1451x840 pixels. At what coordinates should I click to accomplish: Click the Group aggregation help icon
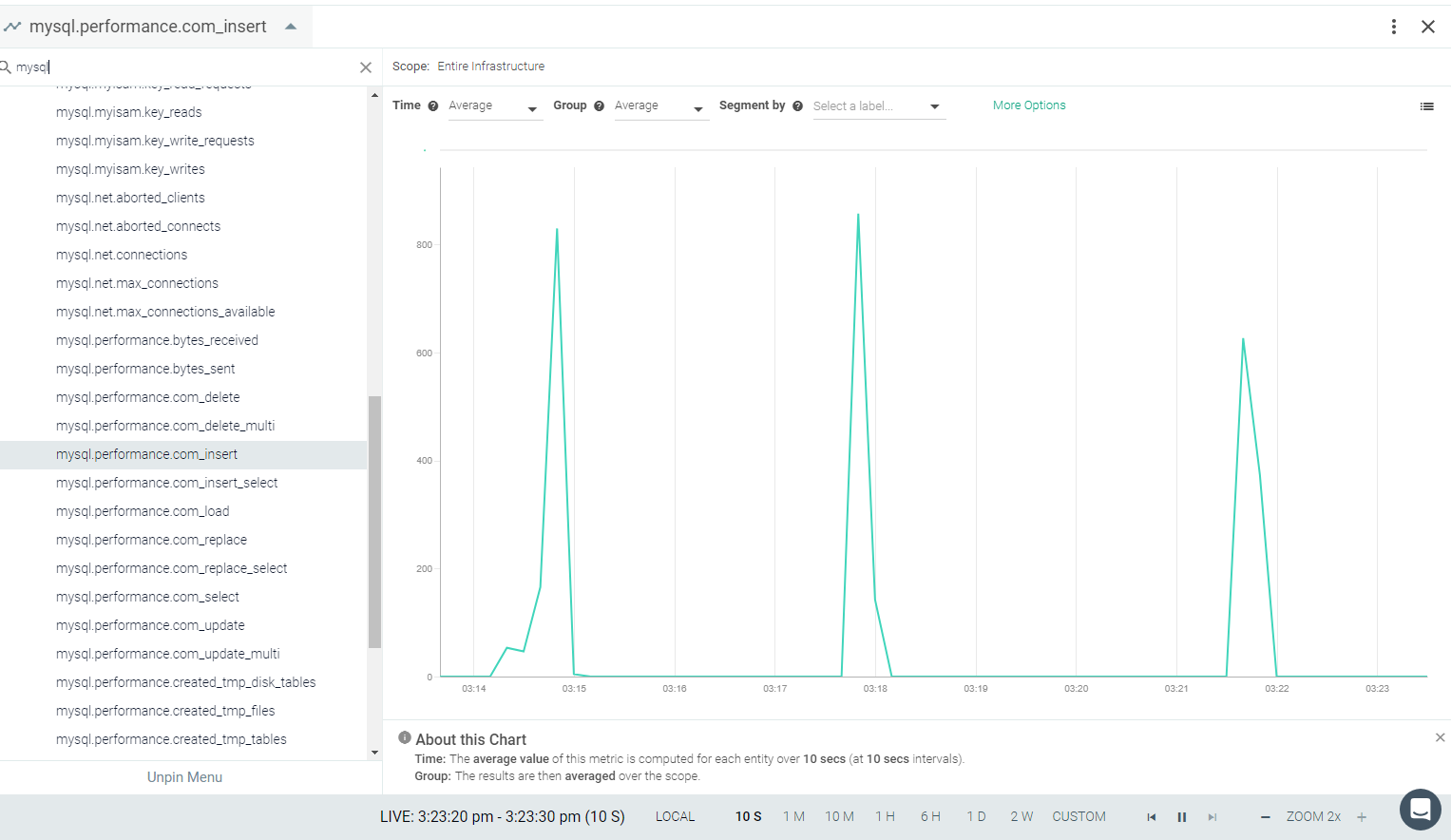point(600,106)
